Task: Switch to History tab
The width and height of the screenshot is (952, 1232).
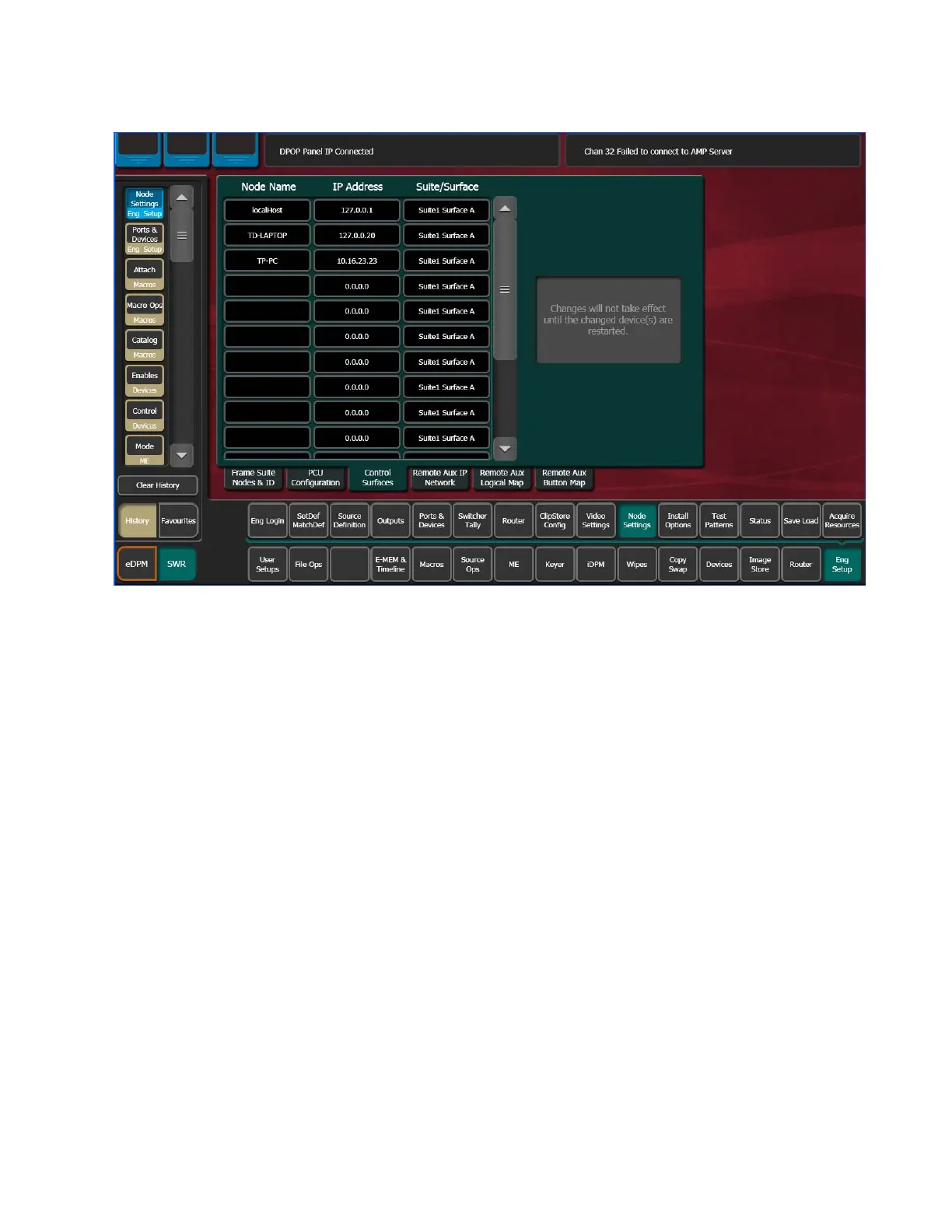Action: click(x=138, y=521)
